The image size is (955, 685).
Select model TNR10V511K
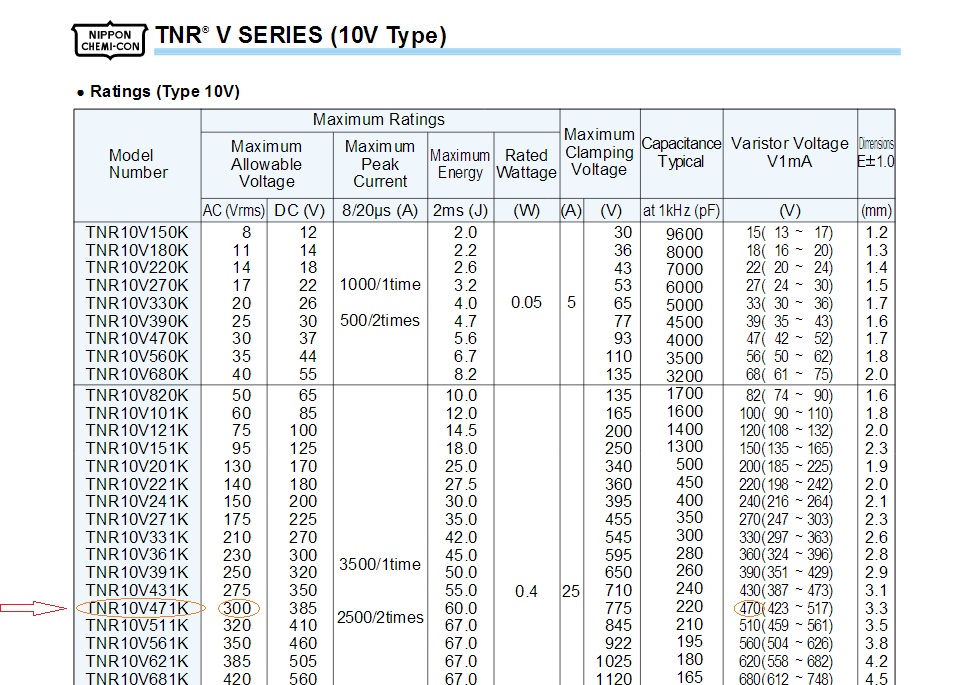(x=137, y=626)
